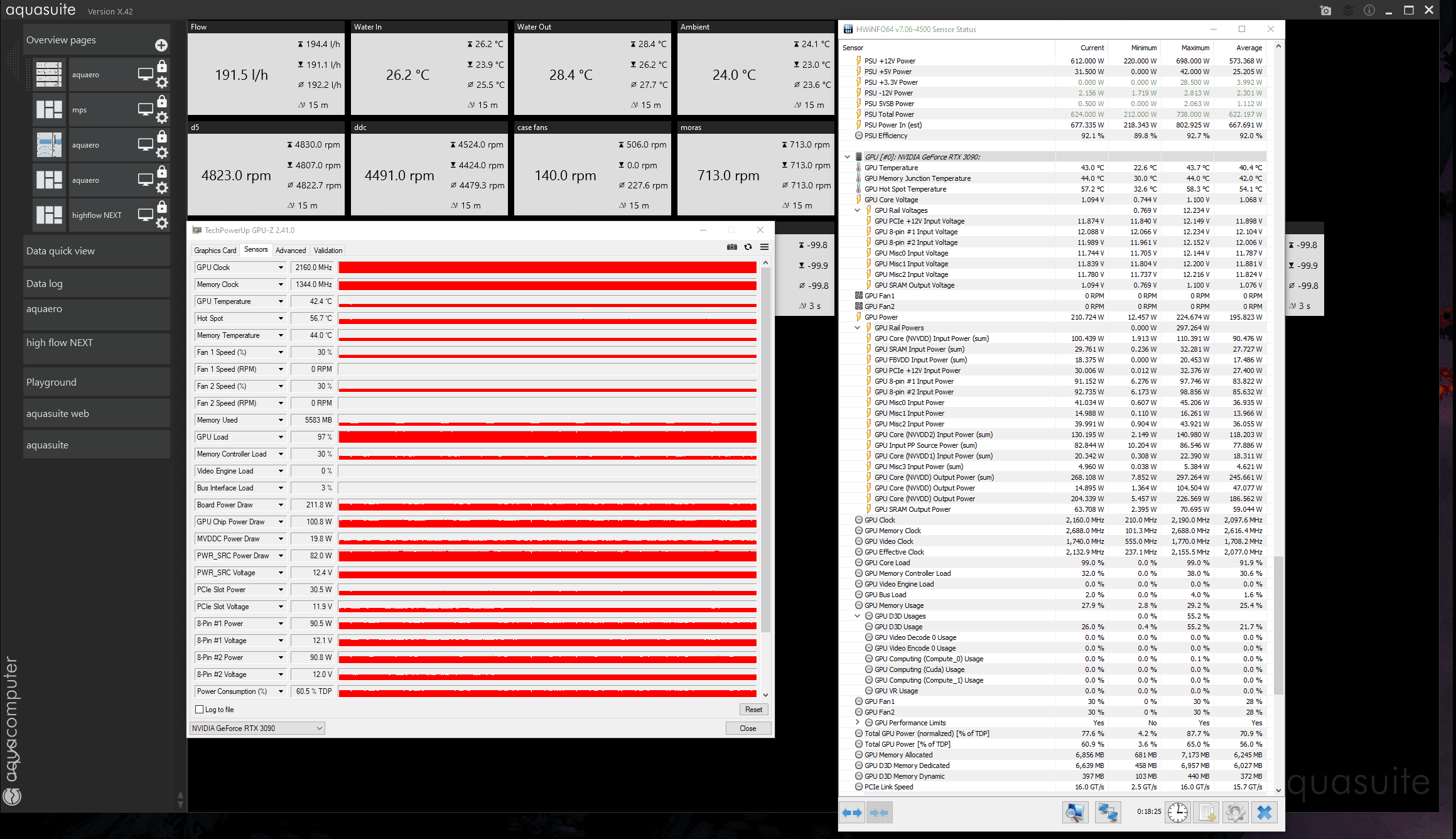Screen dimensions: 1456x839
Task: Add a new overview page with the plus icon
Action: click(x=161, y=45)
